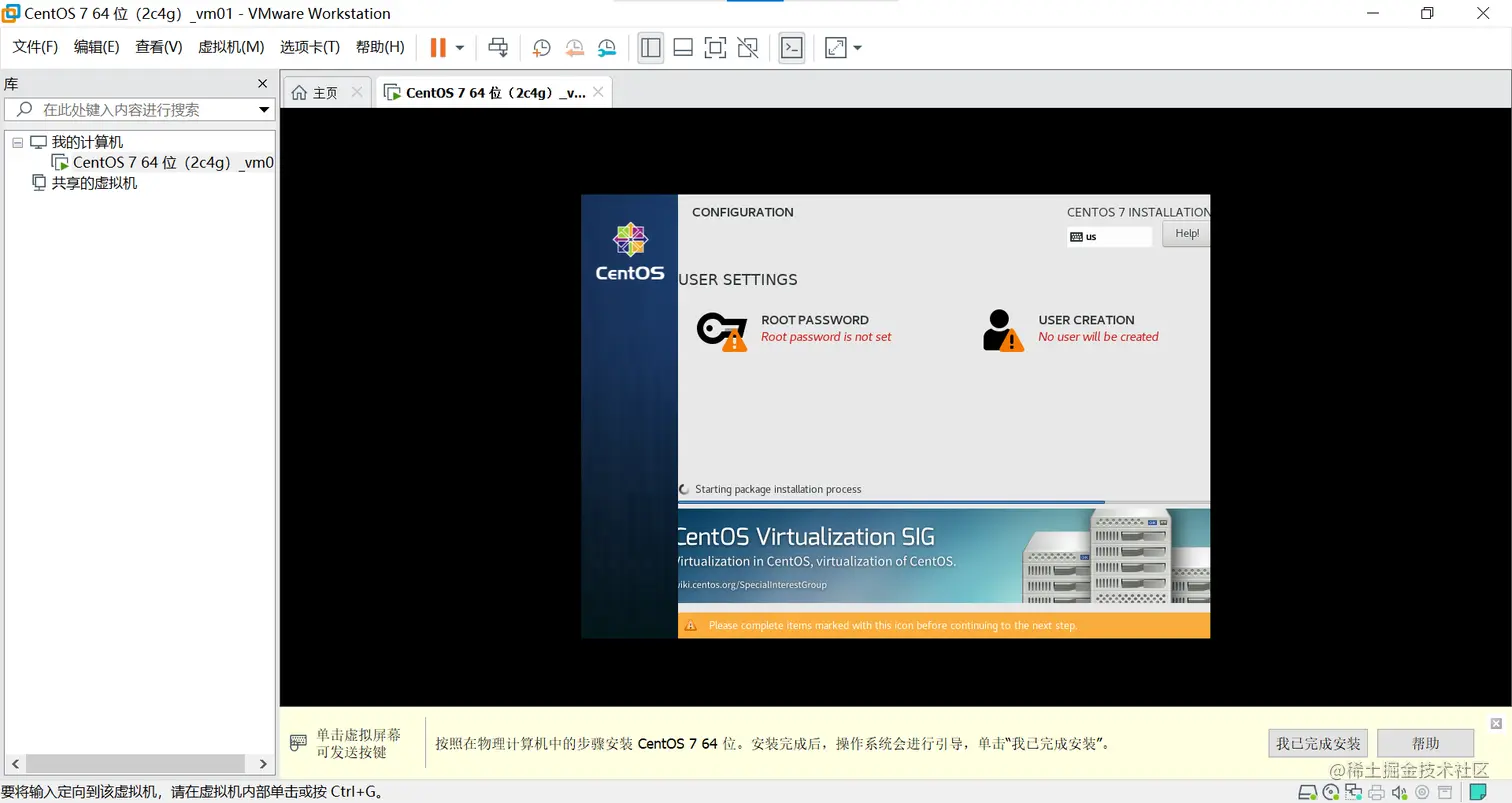The width and height of the screenshot is (1512, 803).
Task: Close the 主页 home tab
Action: 357,92
